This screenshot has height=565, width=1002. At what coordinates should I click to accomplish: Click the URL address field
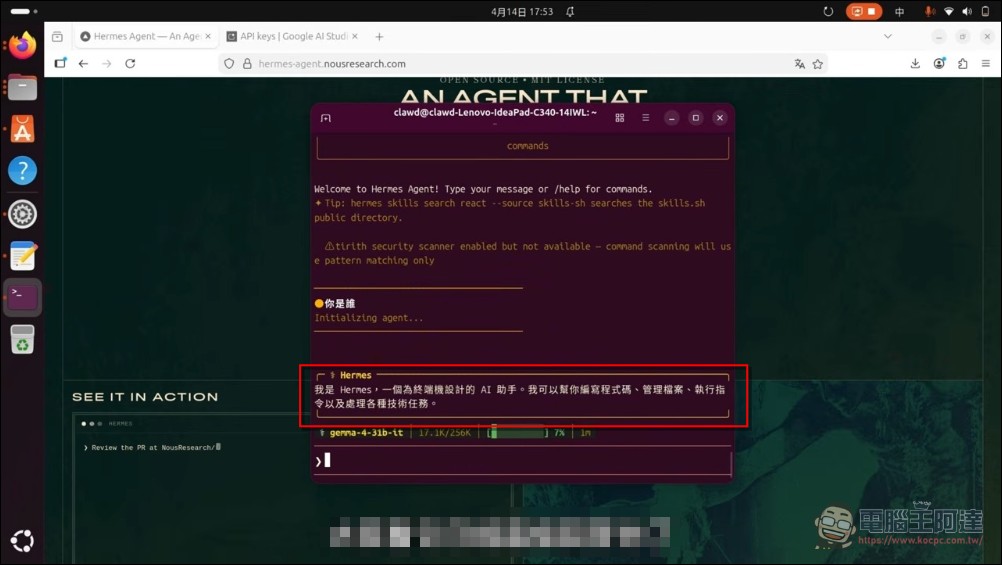(521, 64)
